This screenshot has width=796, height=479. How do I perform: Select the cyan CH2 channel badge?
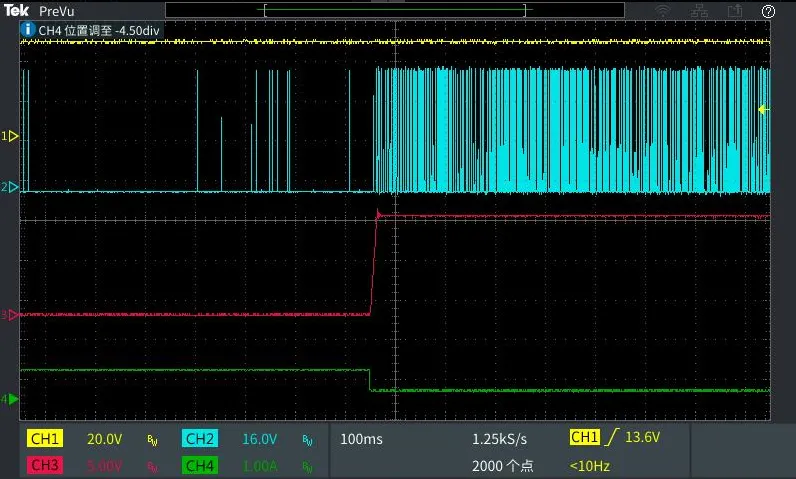(200, 438)
